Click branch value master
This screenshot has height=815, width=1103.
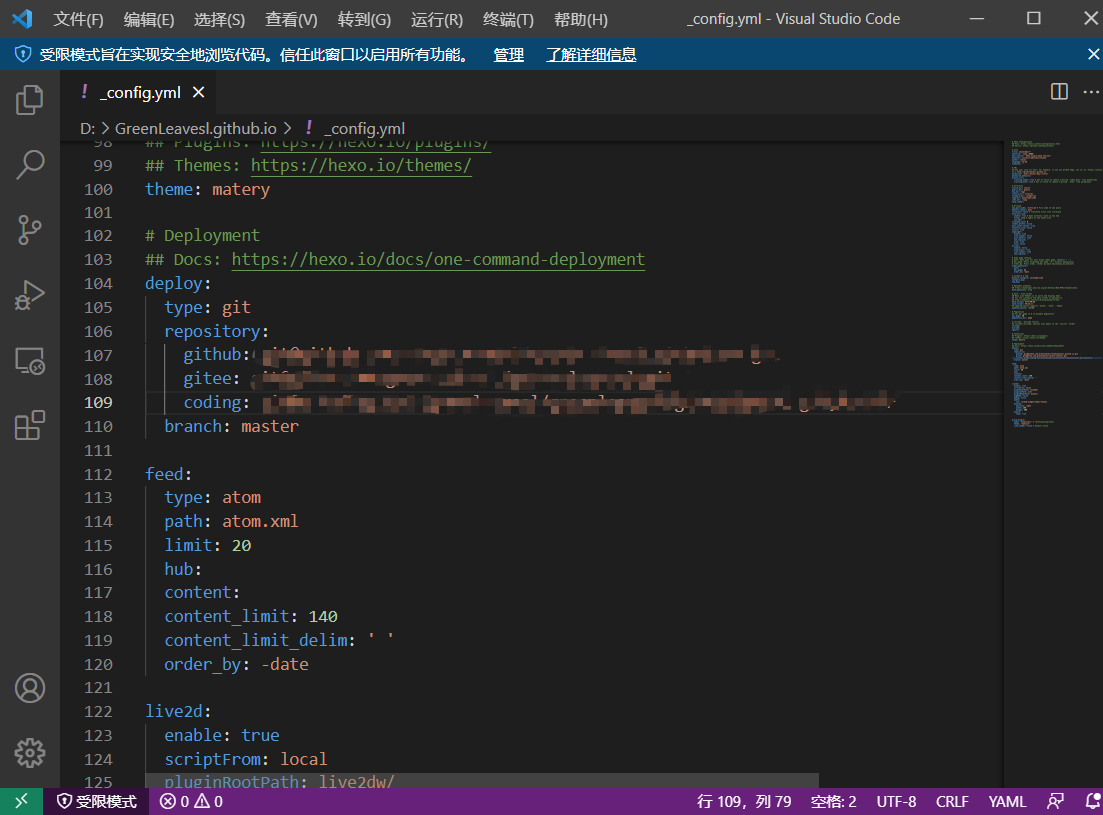[x=269, y=426]
